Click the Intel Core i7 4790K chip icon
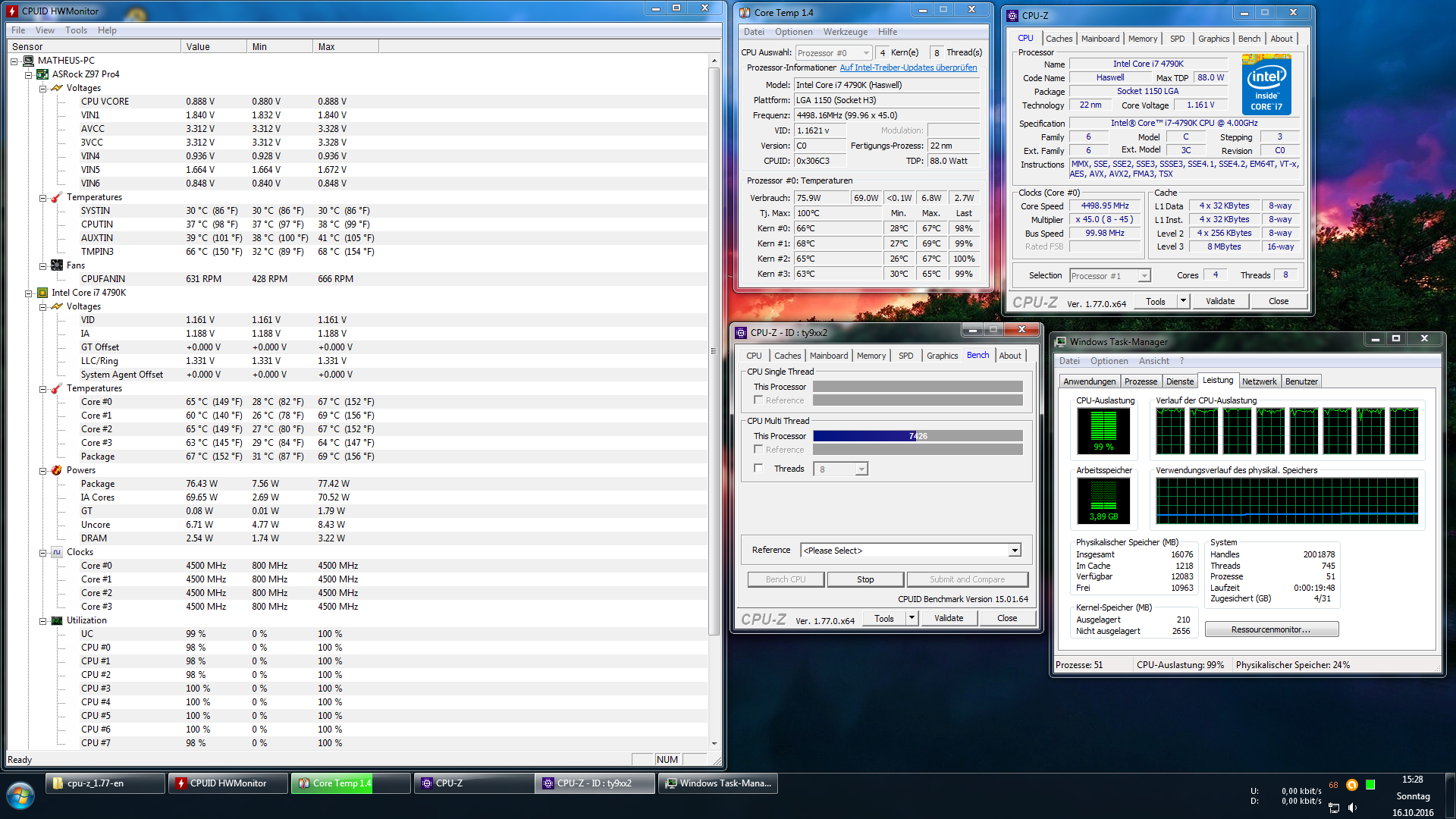1456x819 pixels. (42, 293)
